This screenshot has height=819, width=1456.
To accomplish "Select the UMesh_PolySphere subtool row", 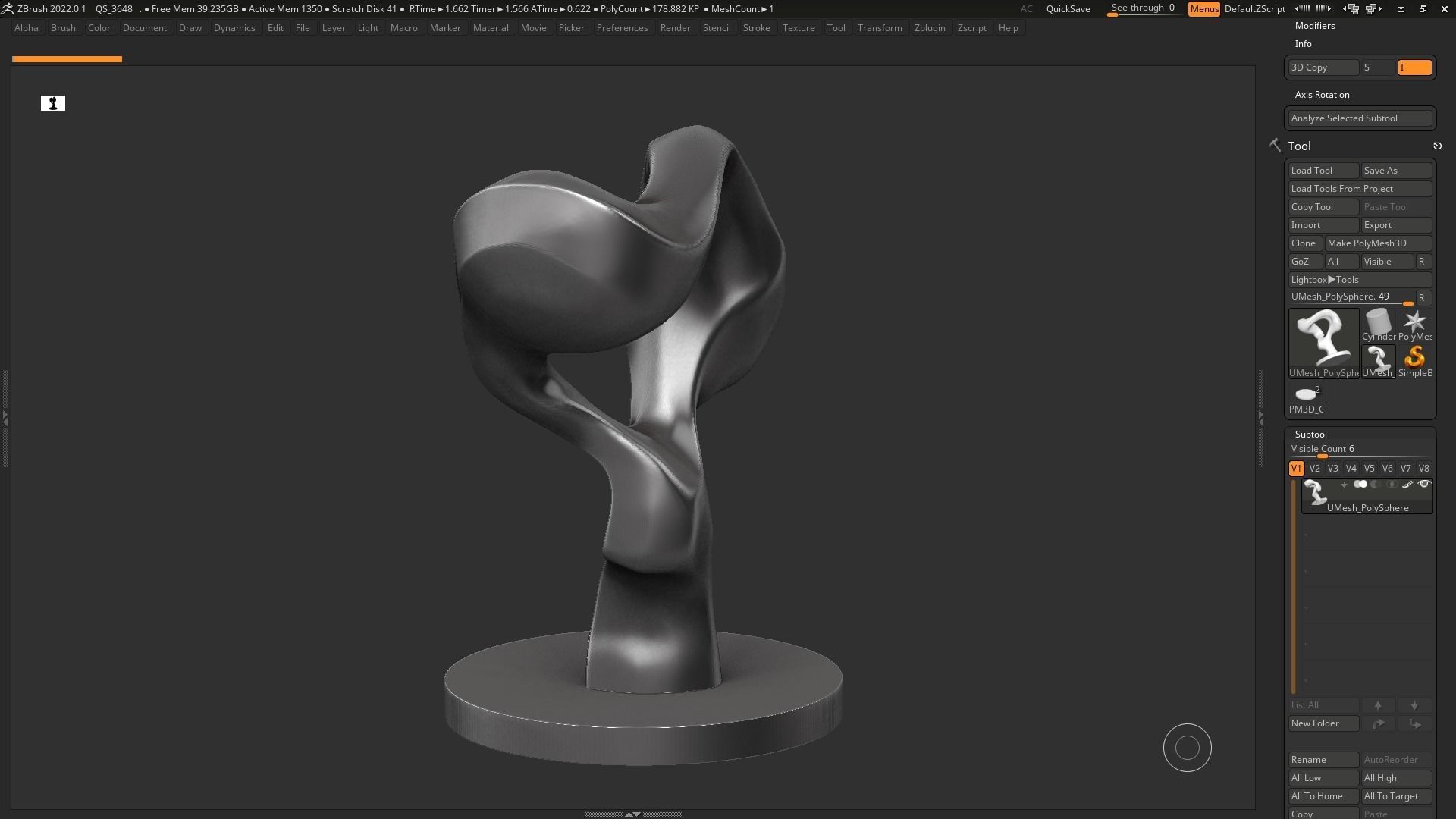I will 1367,497.
